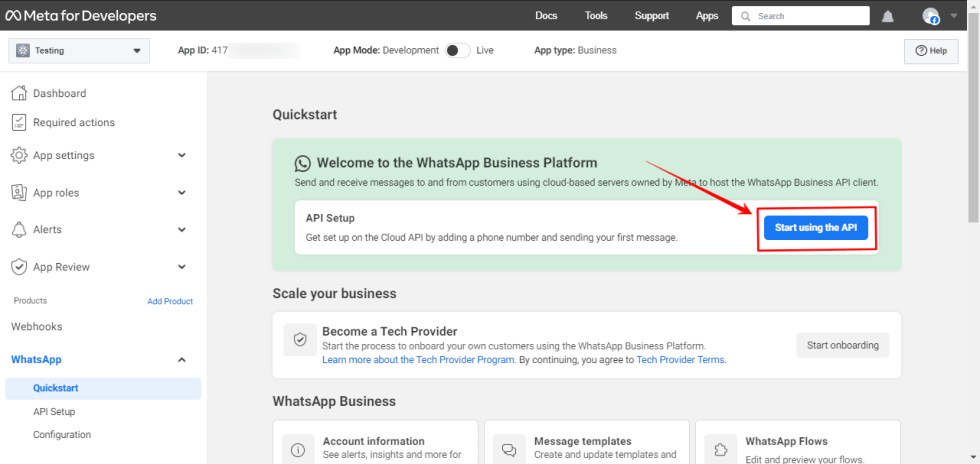Viewport: 980px width, 464px height.
Task: Click the Add Product link
Action: point(170,301)
